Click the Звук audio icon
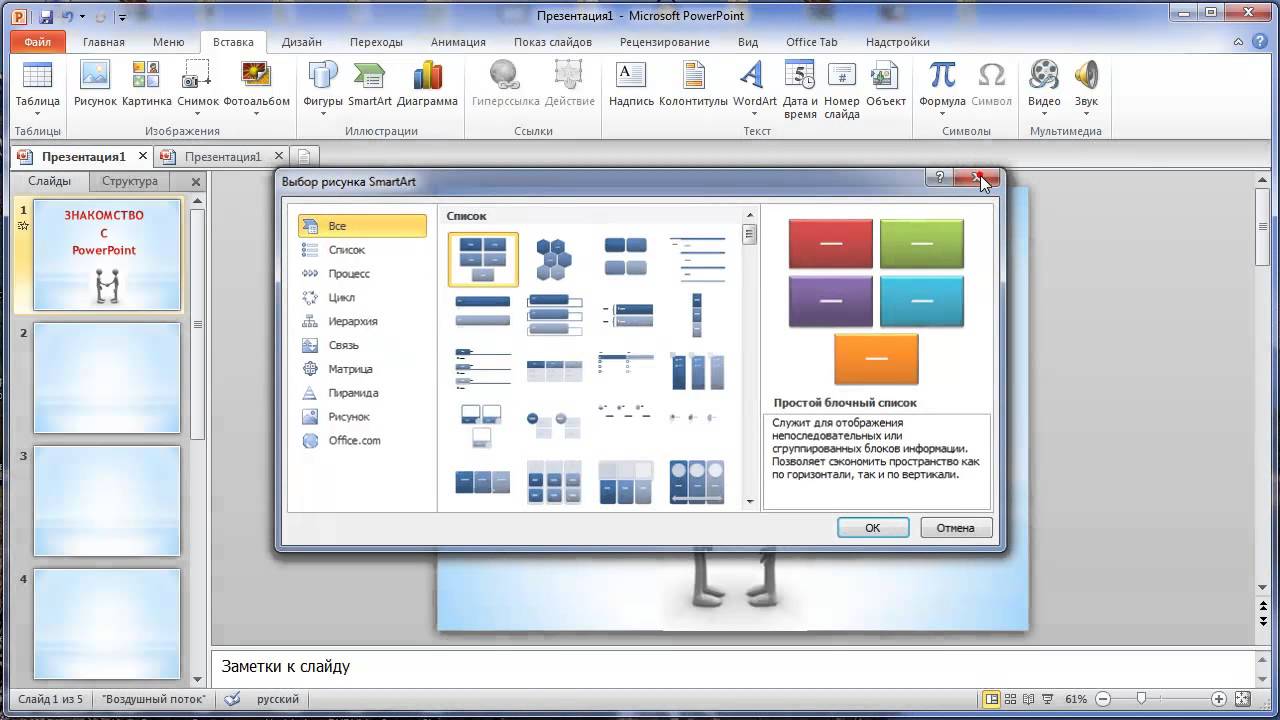 1086,76
